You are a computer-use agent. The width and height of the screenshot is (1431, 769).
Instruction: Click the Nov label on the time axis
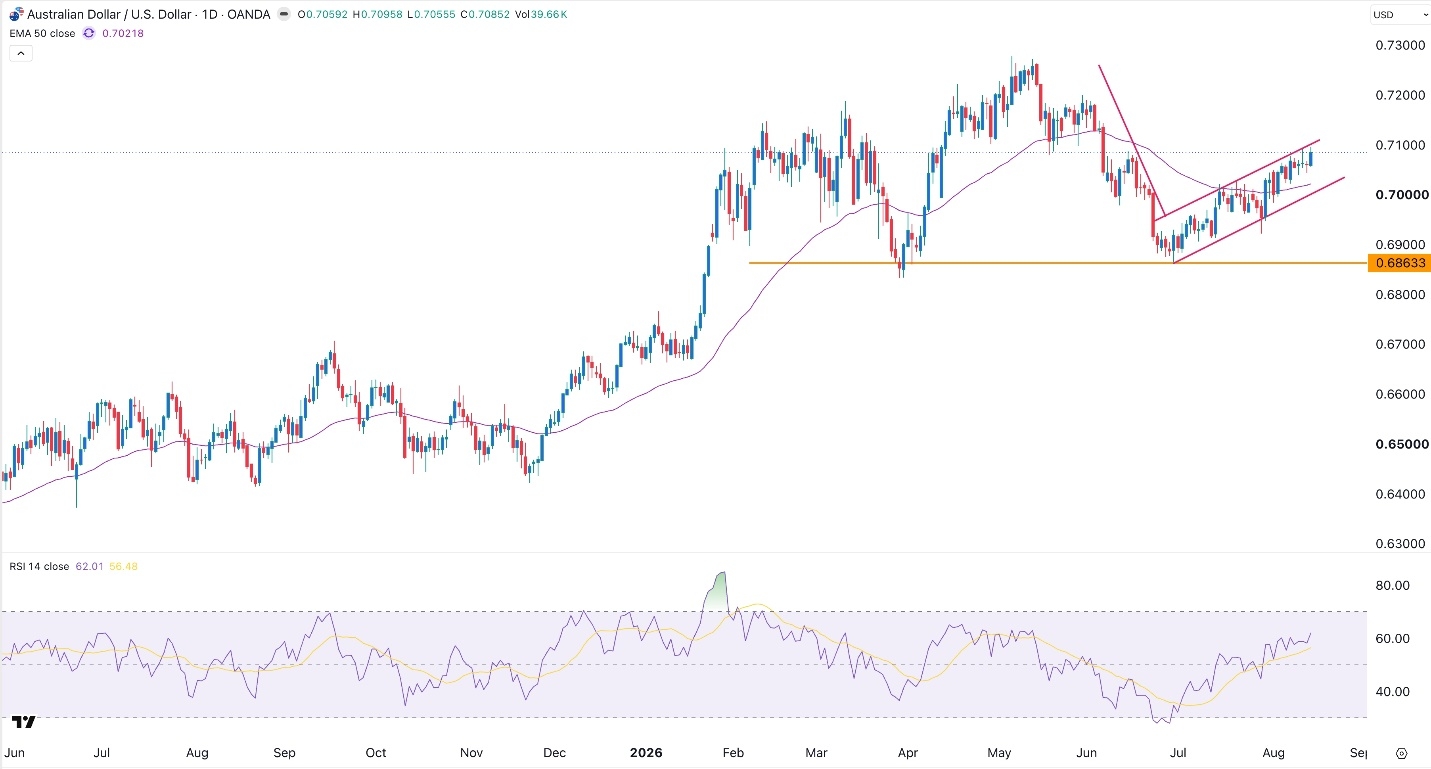(x=471, y=752)
